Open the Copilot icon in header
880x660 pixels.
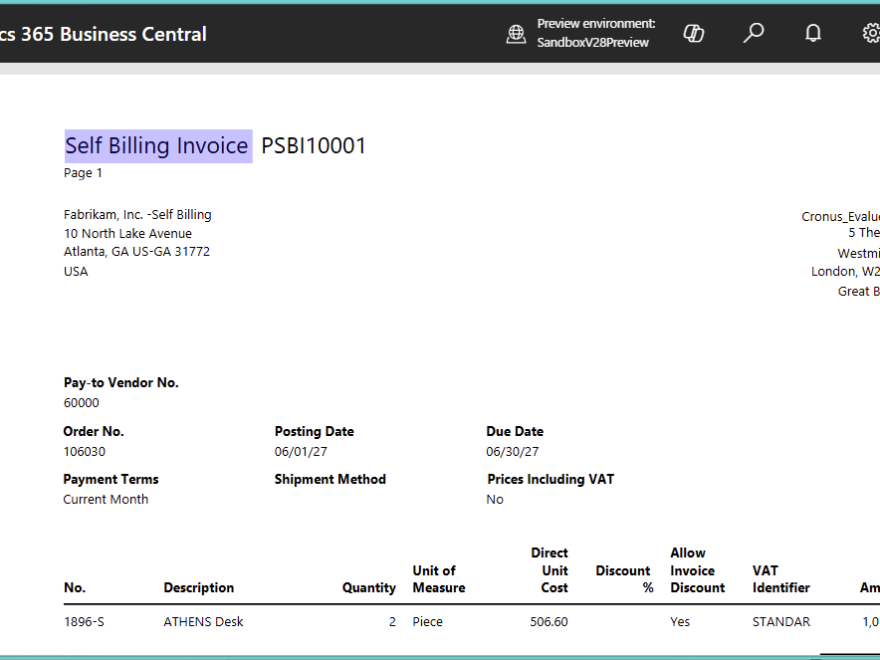693,33
